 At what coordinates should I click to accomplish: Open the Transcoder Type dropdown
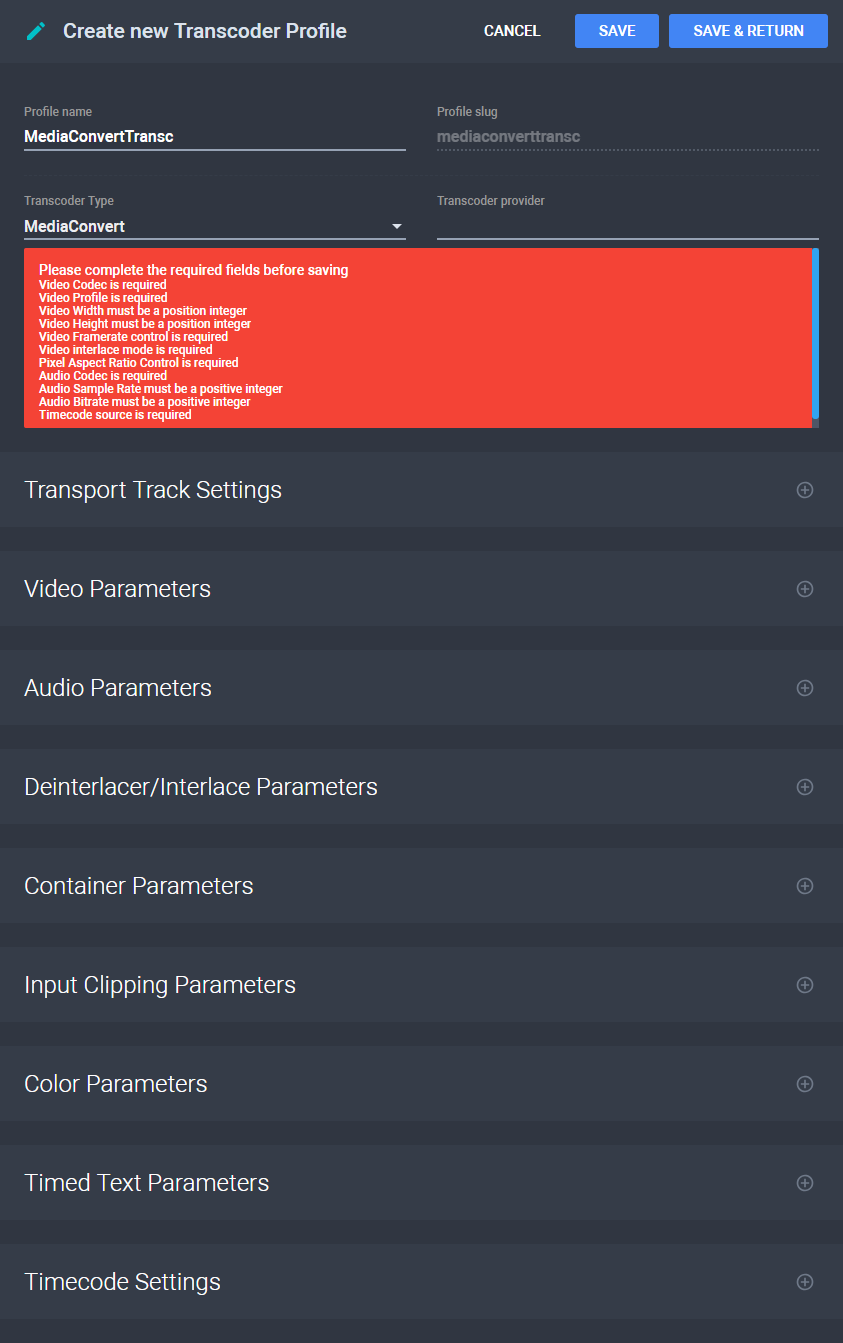coord(397,226)
